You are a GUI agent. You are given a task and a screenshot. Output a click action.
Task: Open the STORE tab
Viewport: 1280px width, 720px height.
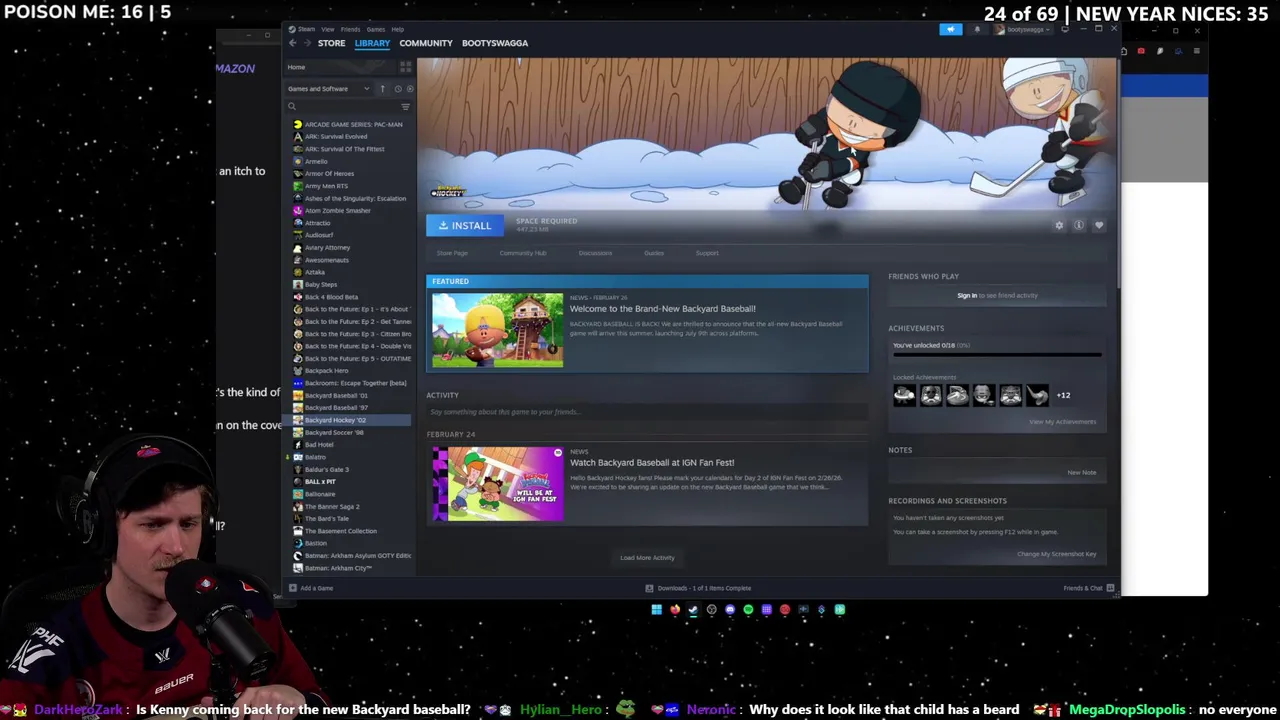[x=331, y=43]
